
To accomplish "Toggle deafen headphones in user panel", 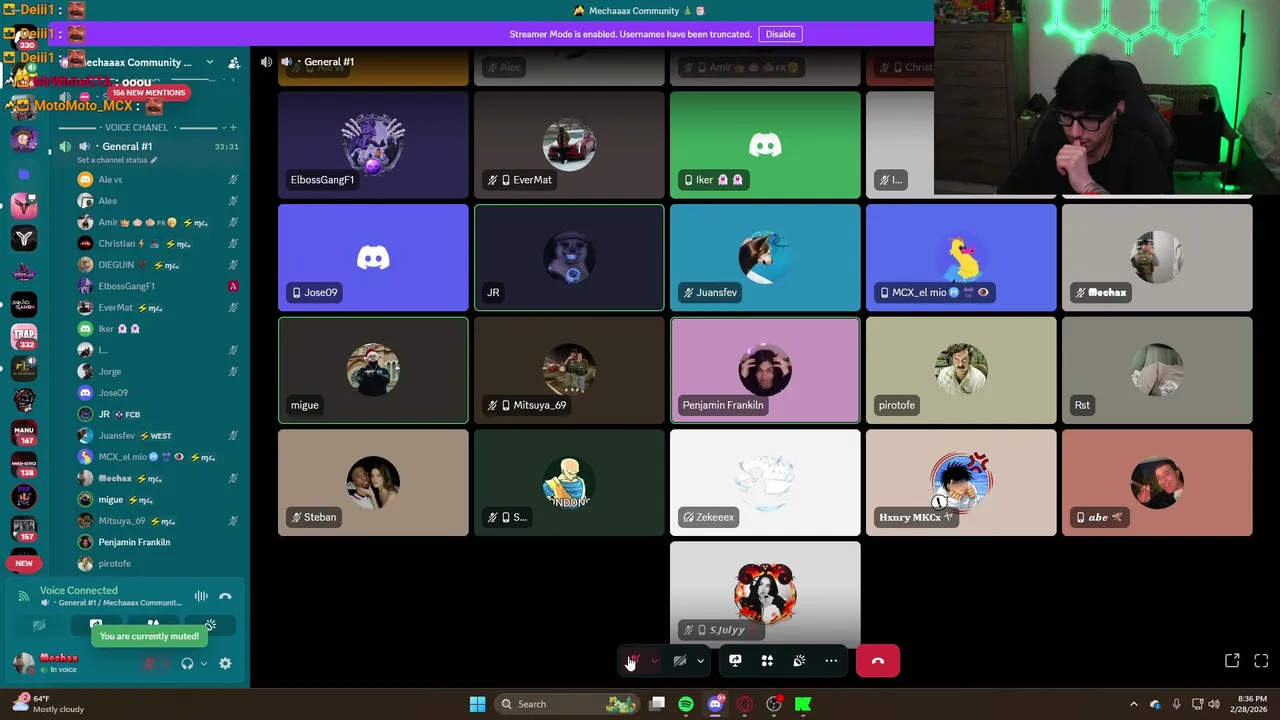I will coord(187,664).
